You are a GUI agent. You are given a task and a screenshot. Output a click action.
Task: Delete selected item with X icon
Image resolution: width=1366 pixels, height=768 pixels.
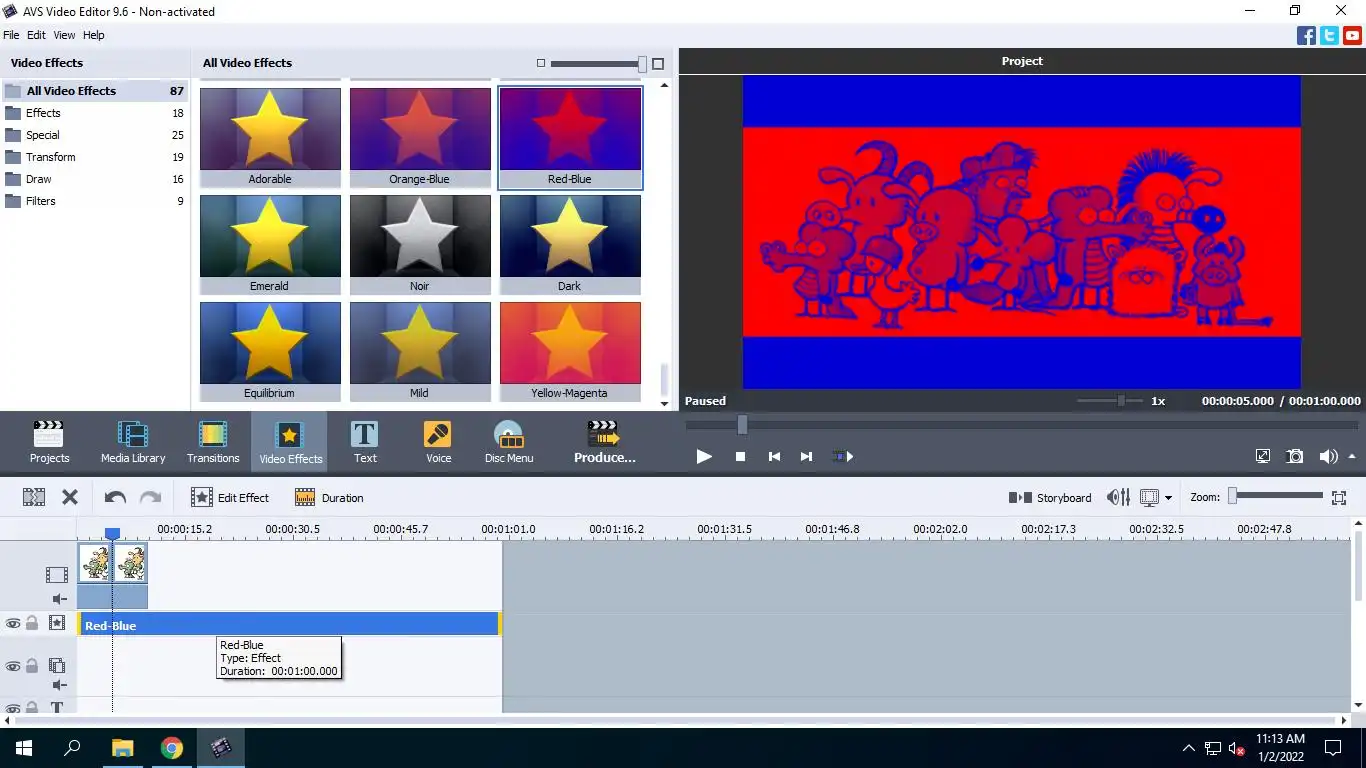pos(70,497)
